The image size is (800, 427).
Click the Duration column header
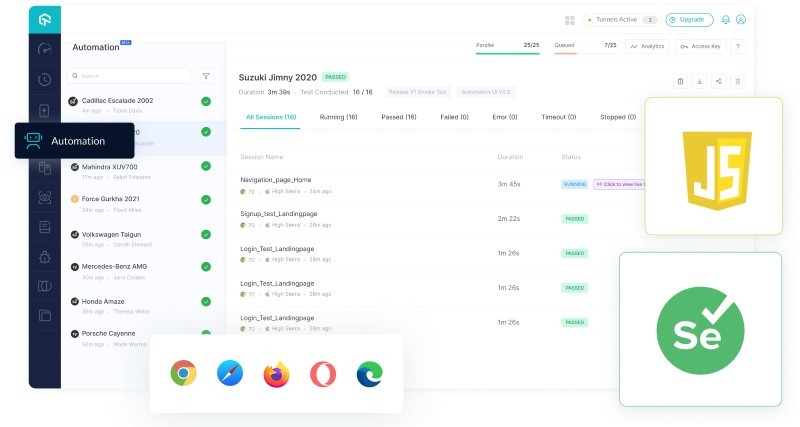(x=510, y=157)
